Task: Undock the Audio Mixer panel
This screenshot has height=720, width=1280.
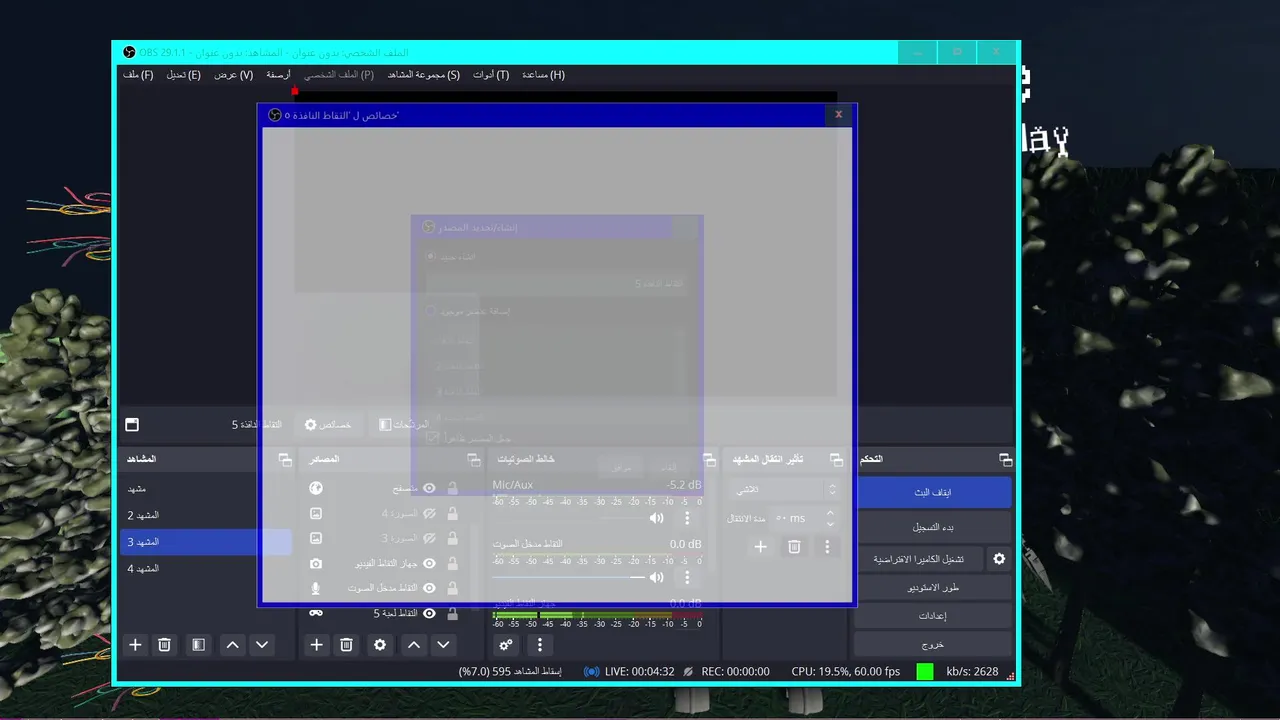Action: tap(709, 459)
